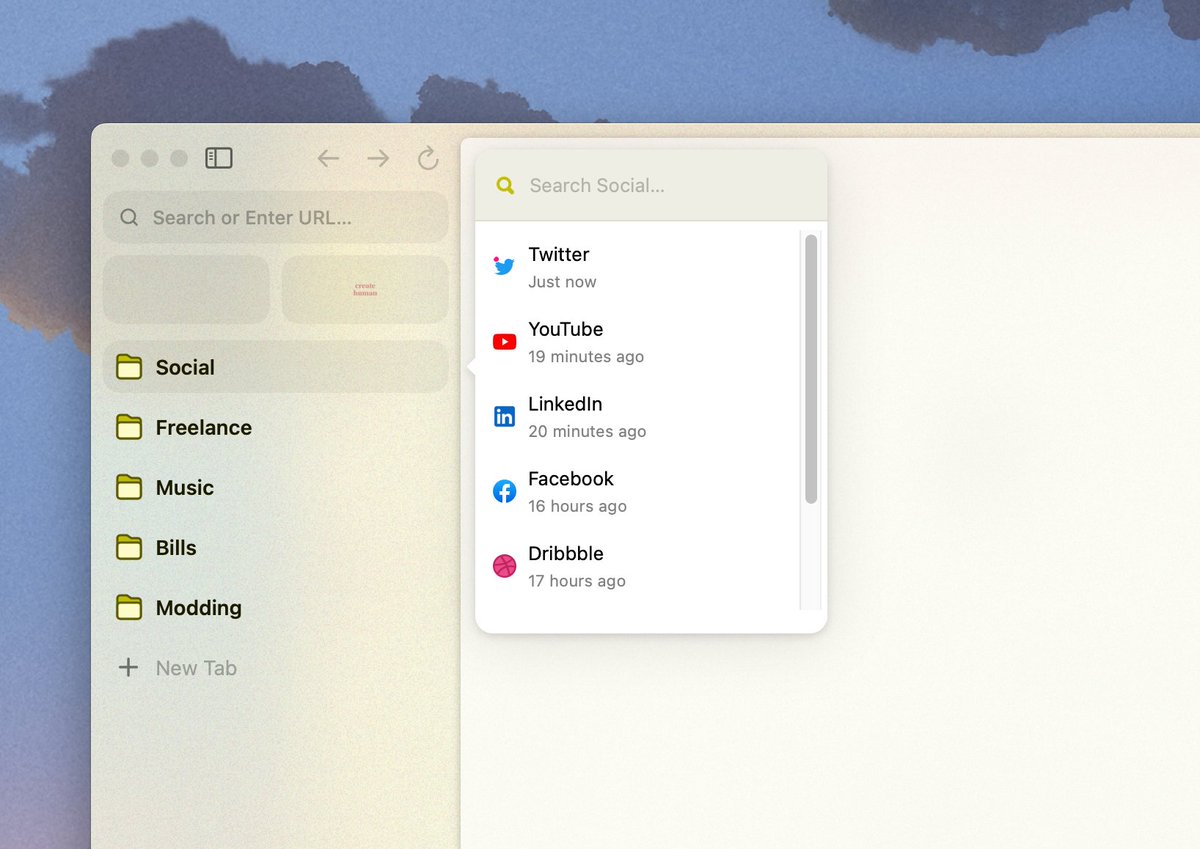Viewport: 1200px width, 849px height.
Task: Open the Dribbble tab entry
Action: click(x=638, y=566)
